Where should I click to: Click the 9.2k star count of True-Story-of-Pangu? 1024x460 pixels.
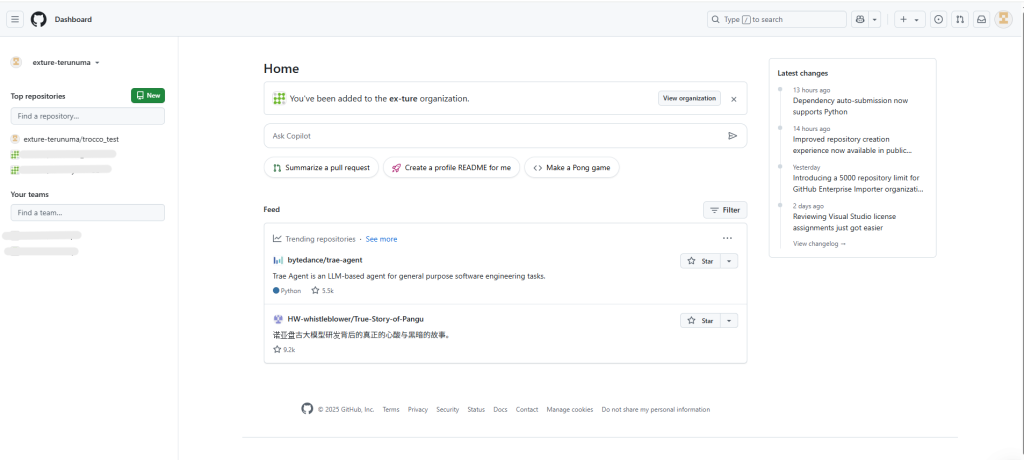coord(284,350)
